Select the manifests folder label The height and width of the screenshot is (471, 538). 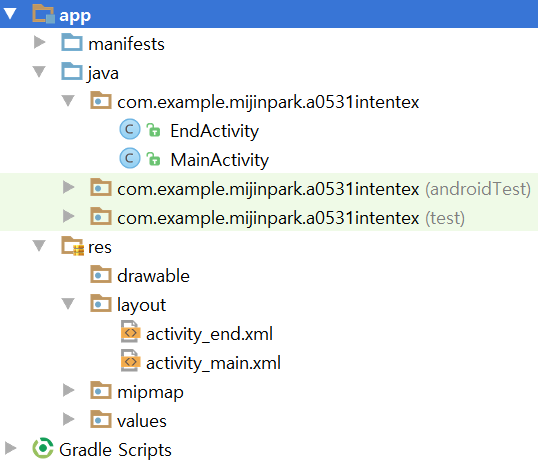click(126, 44)
